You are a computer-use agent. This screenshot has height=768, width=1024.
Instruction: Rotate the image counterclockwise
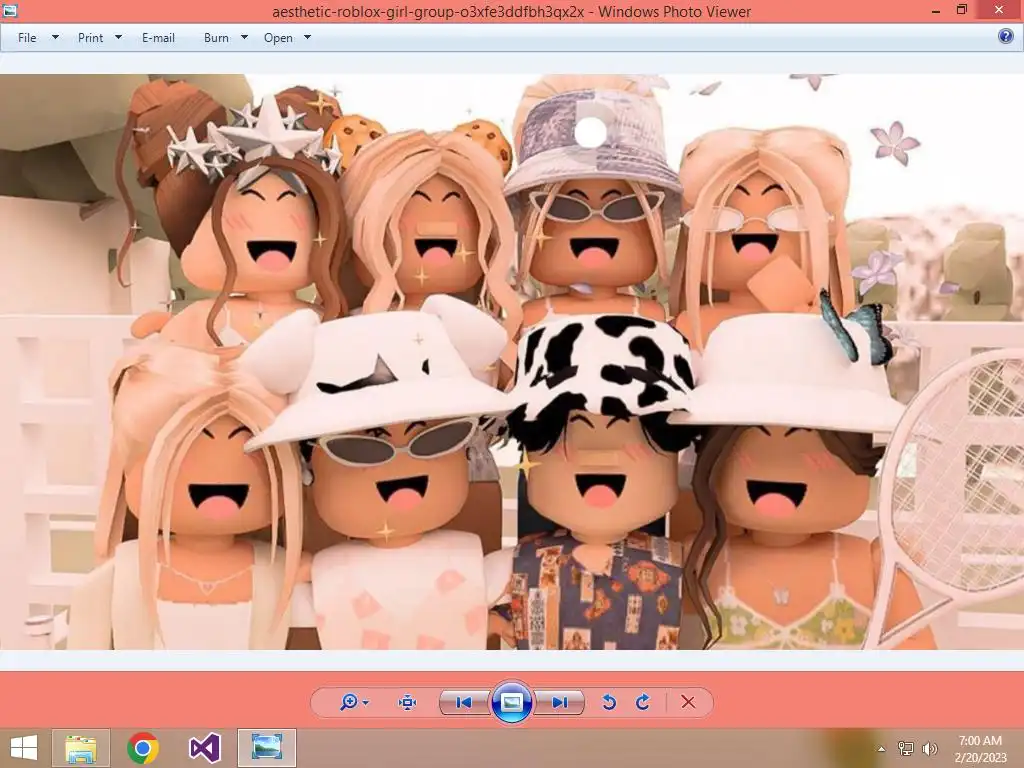point(609,703)
